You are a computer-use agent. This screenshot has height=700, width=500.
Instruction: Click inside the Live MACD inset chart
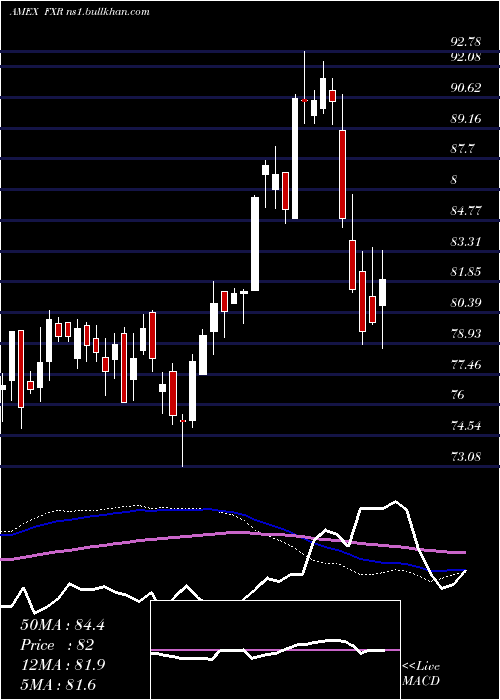(275, 650)
